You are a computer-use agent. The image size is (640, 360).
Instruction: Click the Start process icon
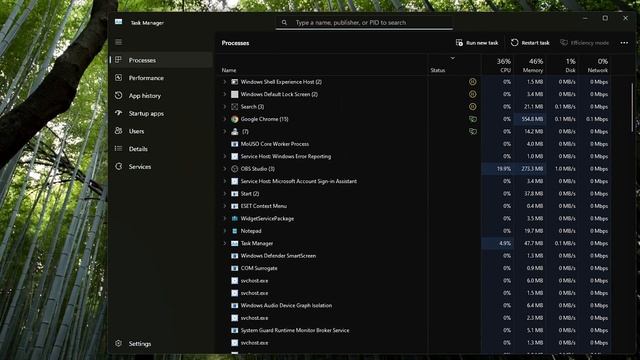pos(235,193)
